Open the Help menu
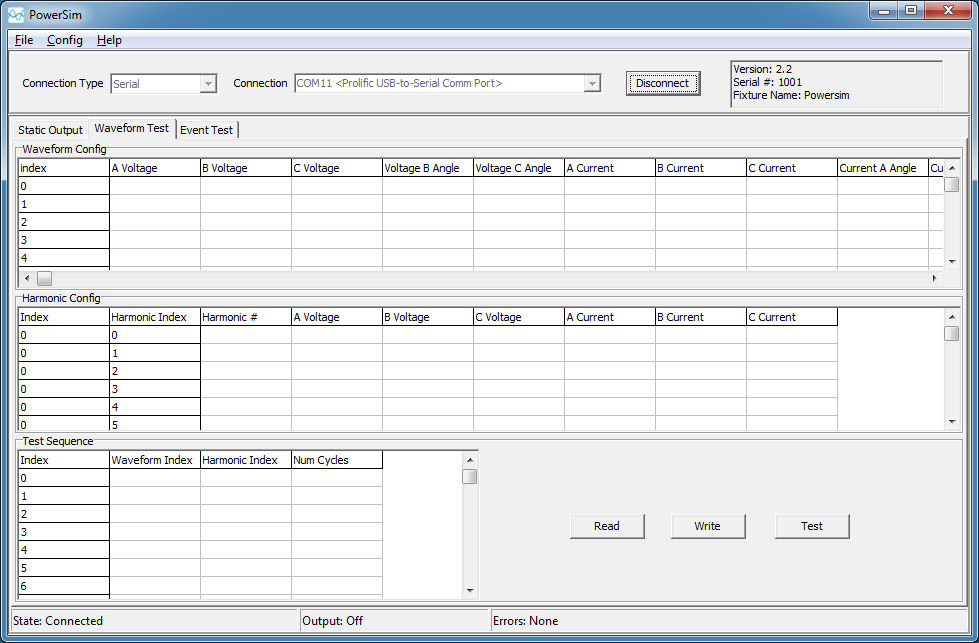Viewport: 979px width, 643px height. (109, 40)
